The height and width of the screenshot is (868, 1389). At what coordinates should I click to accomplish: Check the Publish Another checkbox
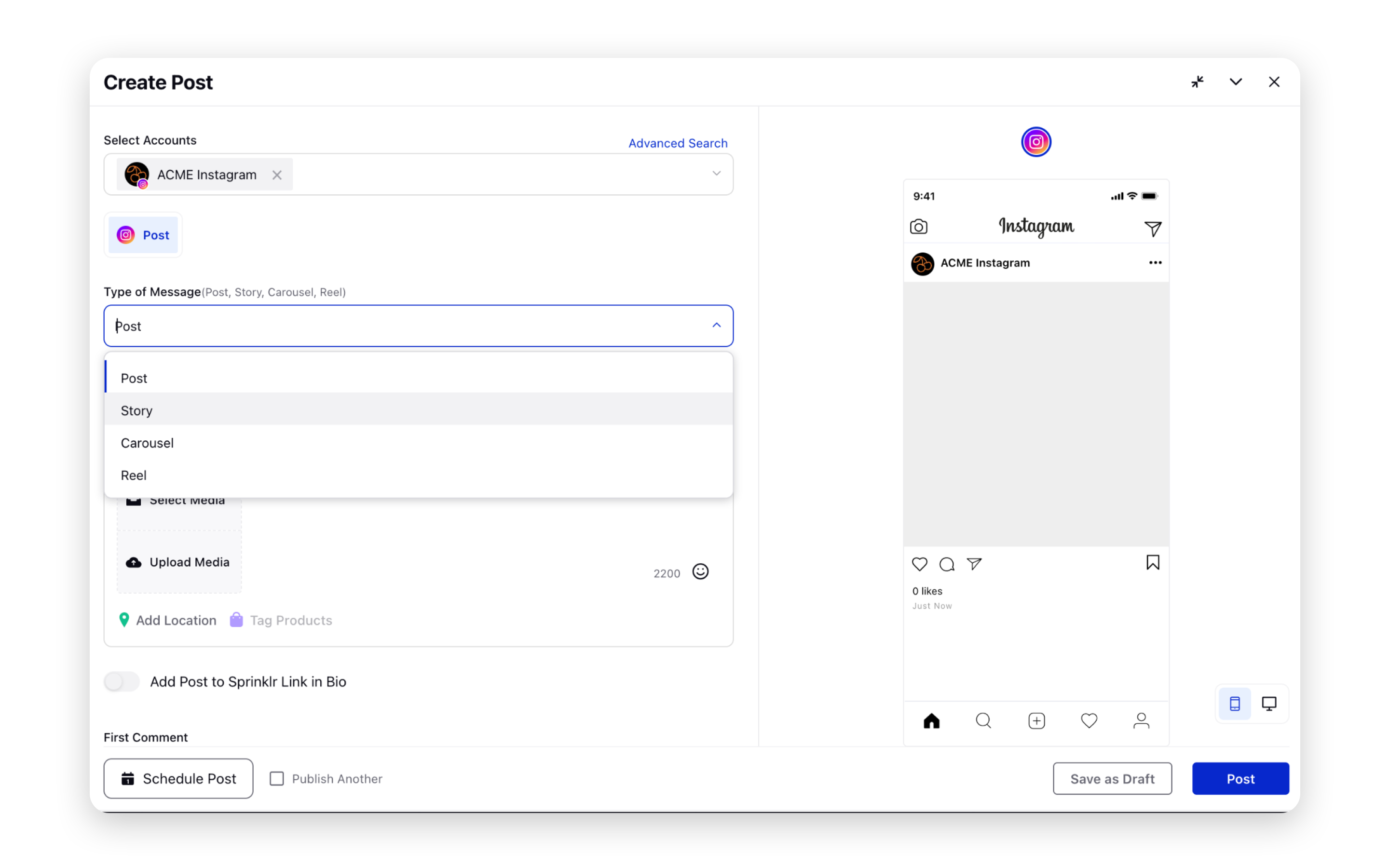[277, 778]
